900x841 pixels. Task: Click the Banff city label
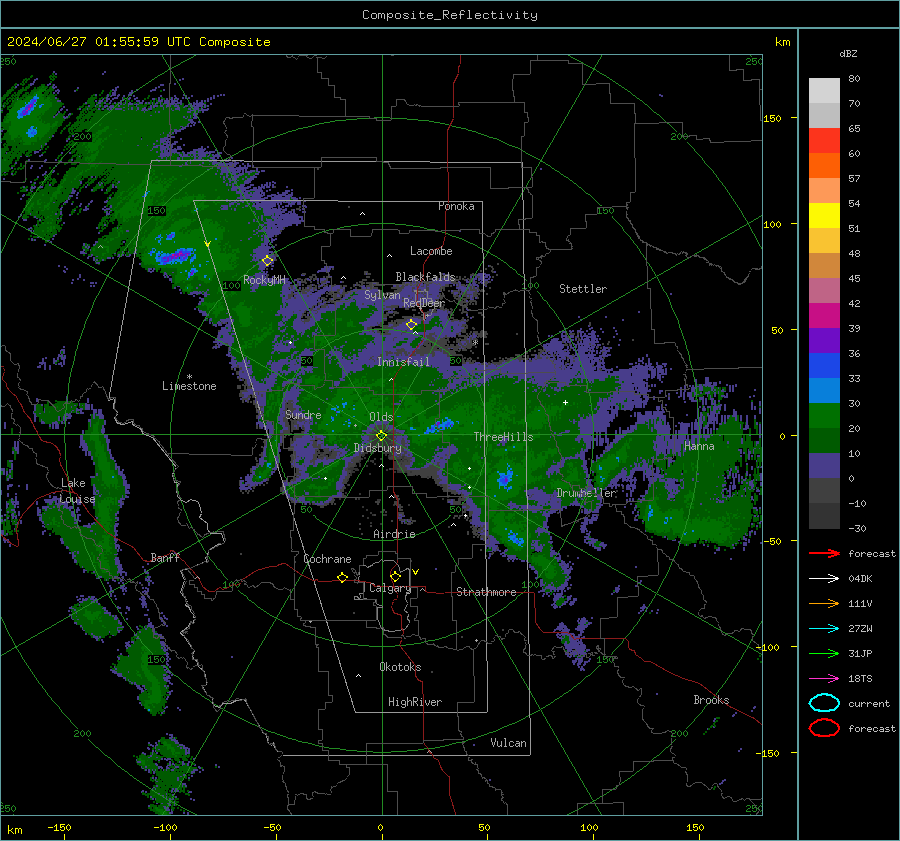(165, 557)
